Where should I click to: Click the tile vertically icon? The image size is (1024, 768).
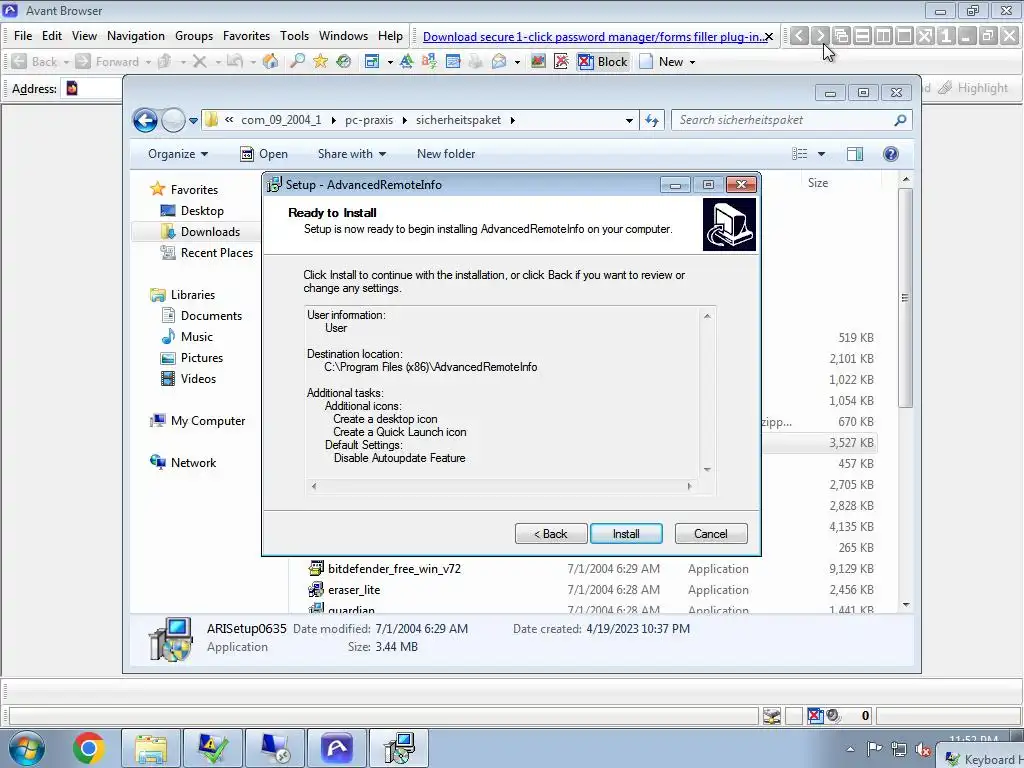point(883,36)
